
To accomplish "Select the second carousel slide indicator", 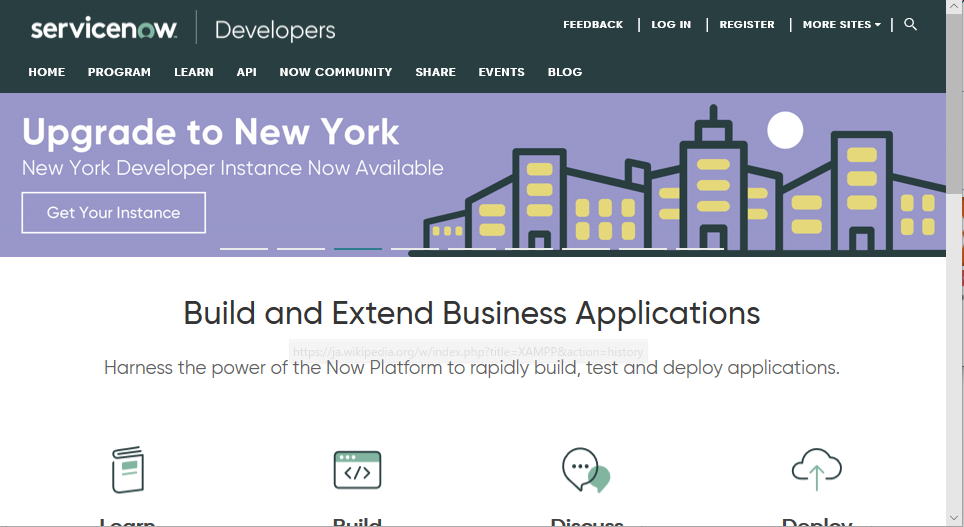I will pos(301,248).
